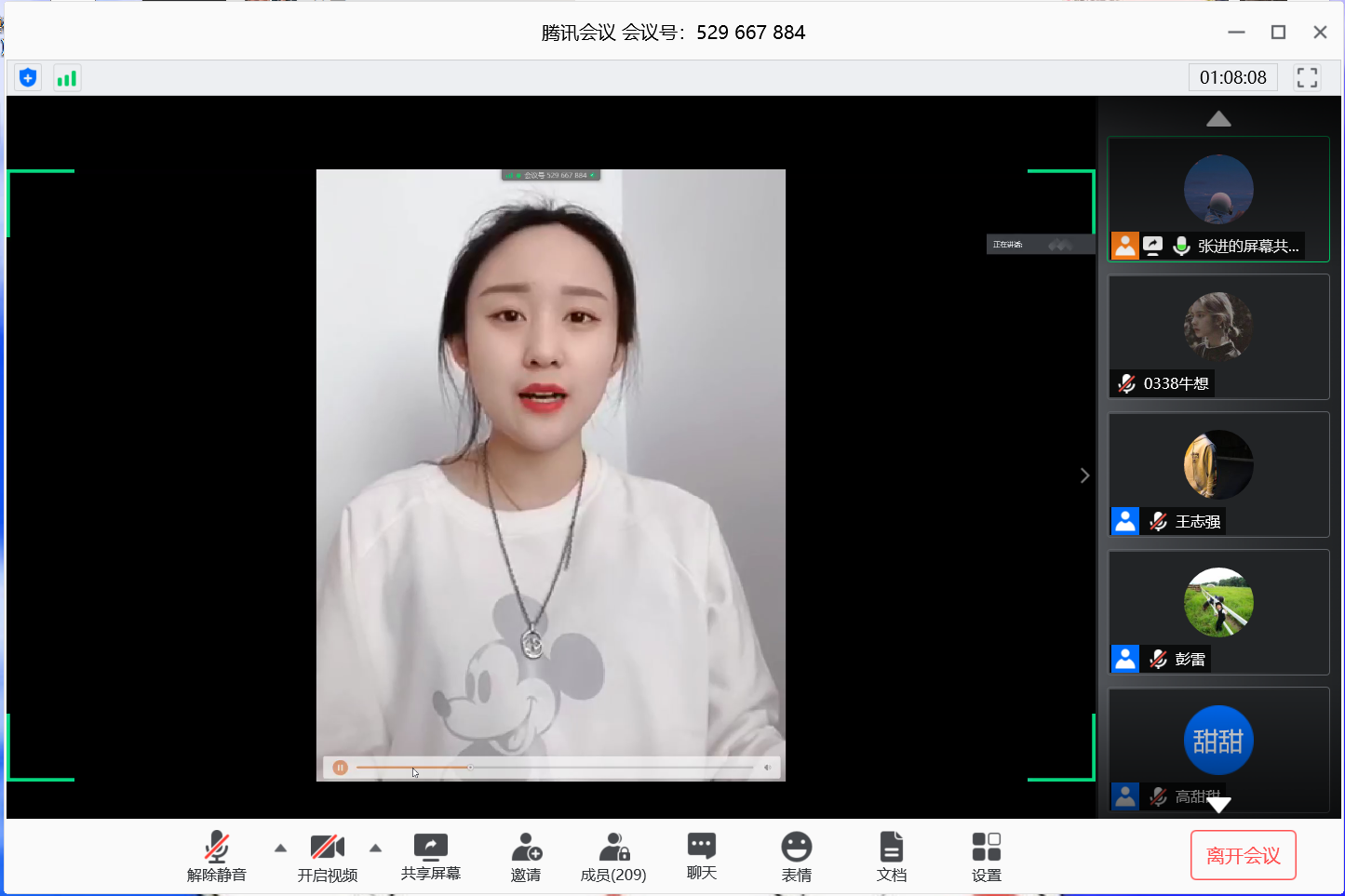Image resolution: width=1345 pixels, height=896 pixels.
Task: Open the Invite (邀请) icon
Action: (x=526, y=857)
